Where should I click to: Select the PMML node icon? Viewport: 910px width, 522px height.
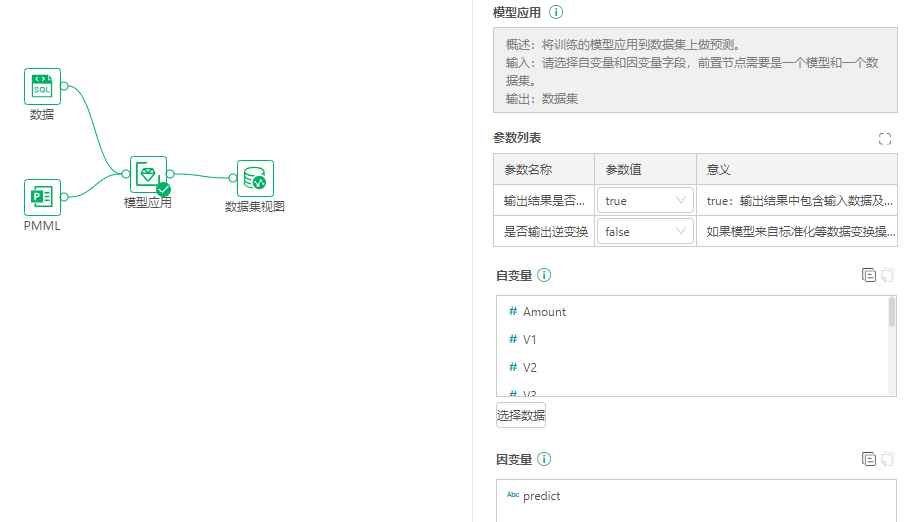click(42, 197)
